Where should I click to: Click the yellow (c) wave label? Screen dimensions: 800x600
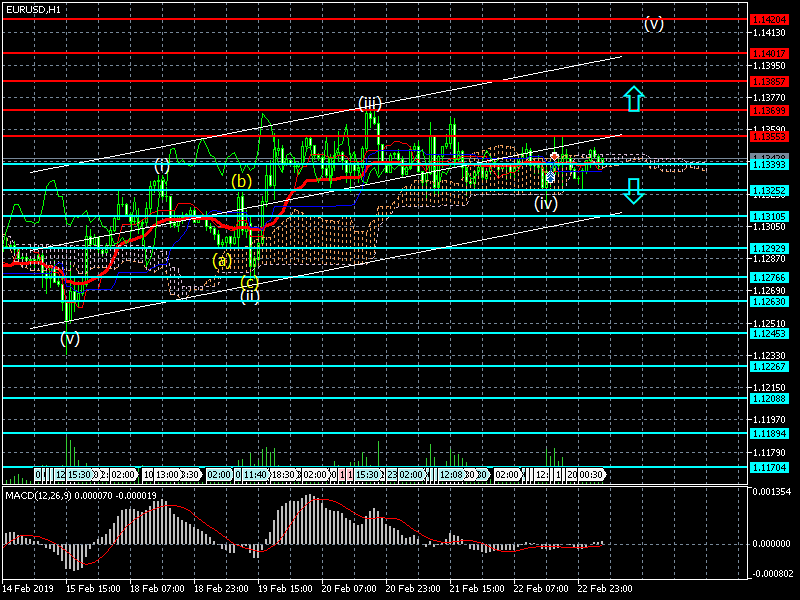coord(250,281)
